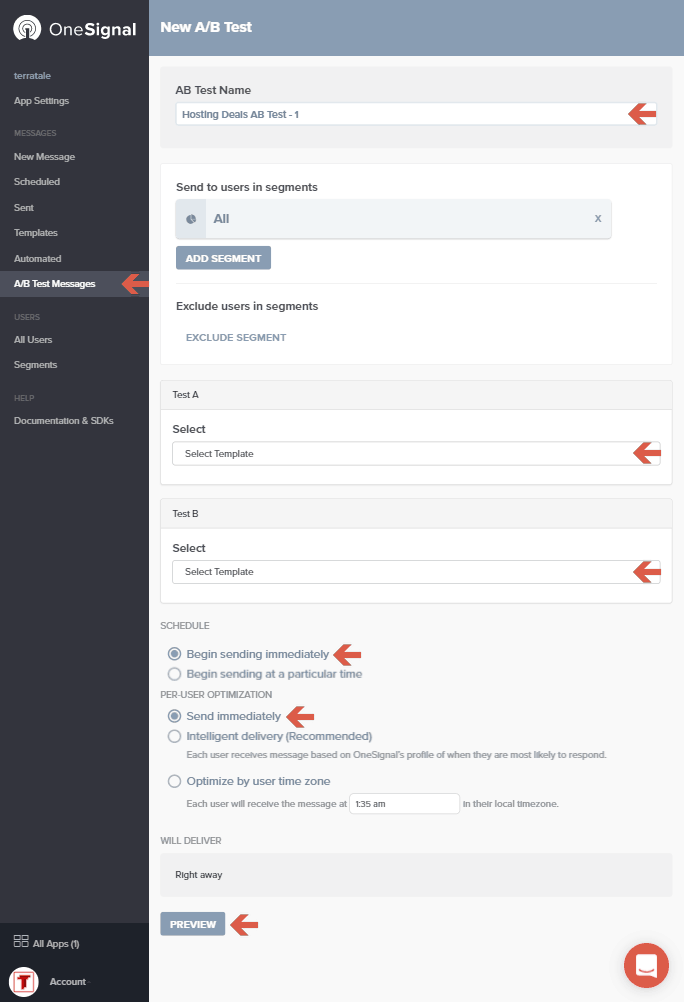Click the Add Segment button
Screen dimensions: 684x1002
(223, 258)
